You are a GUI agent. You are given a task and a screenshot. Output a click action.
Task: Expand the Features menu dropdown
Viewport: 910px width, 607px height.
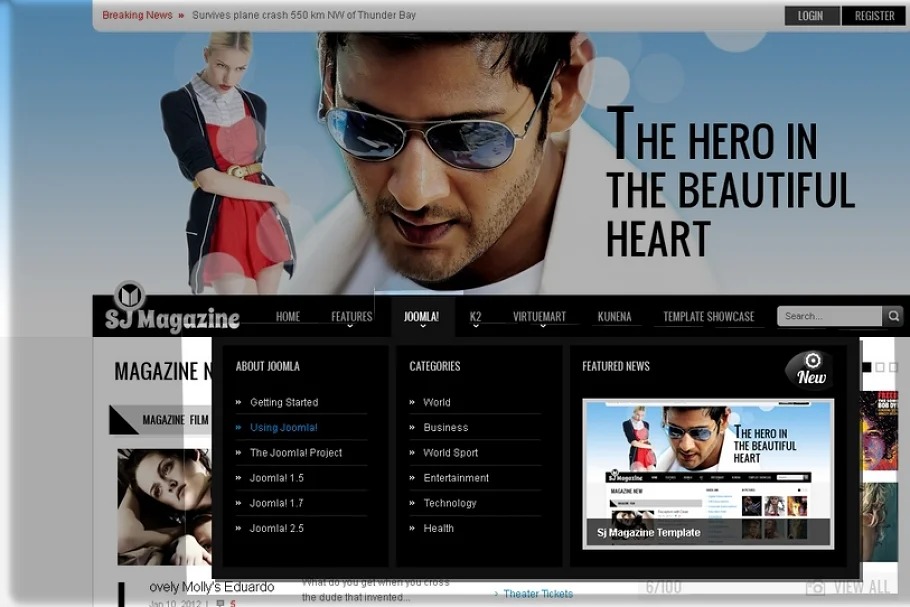coord(351,317)
